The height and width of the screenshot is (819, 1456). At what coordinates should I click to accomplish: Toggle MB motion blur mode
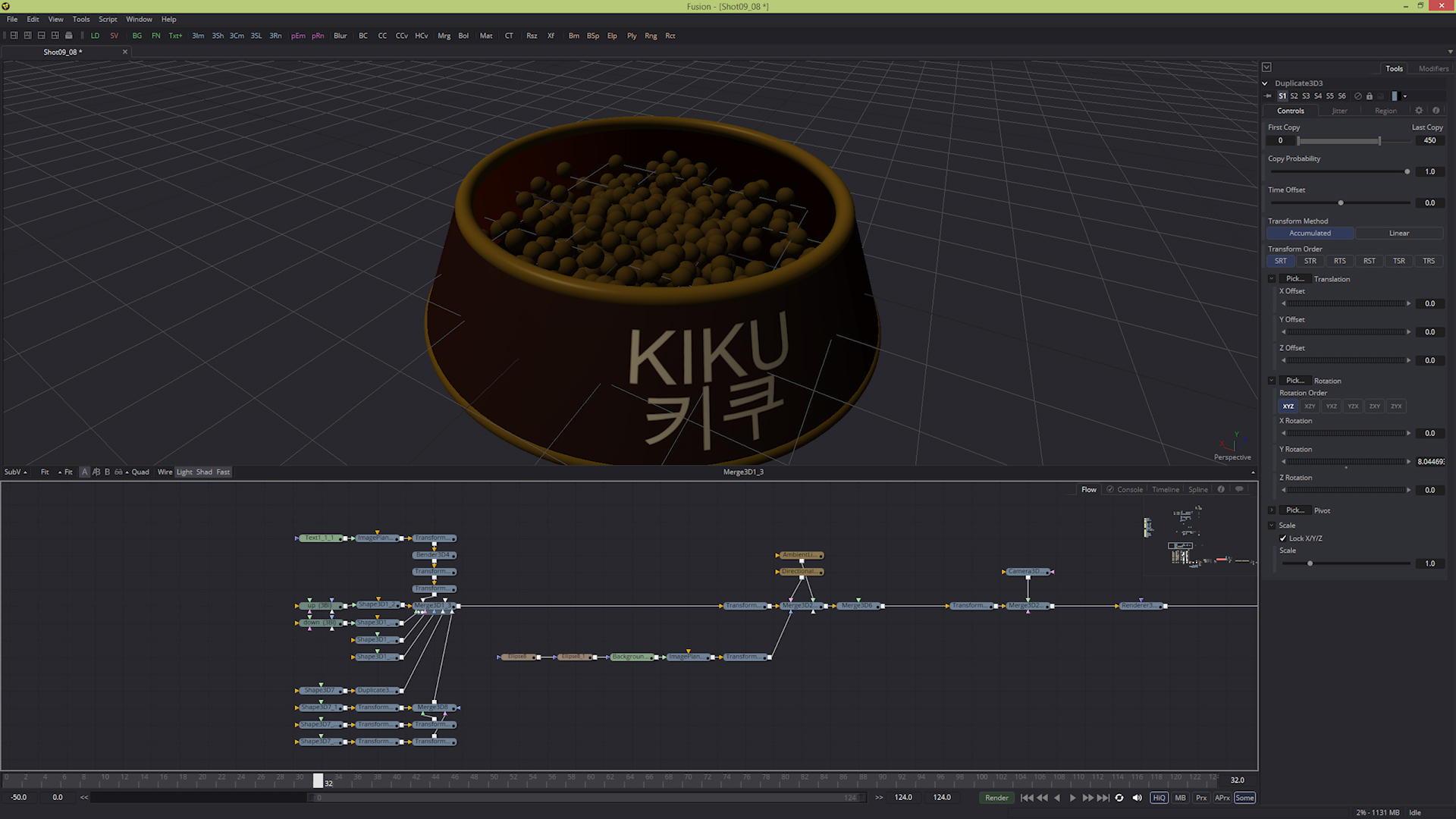[1180, 798]
